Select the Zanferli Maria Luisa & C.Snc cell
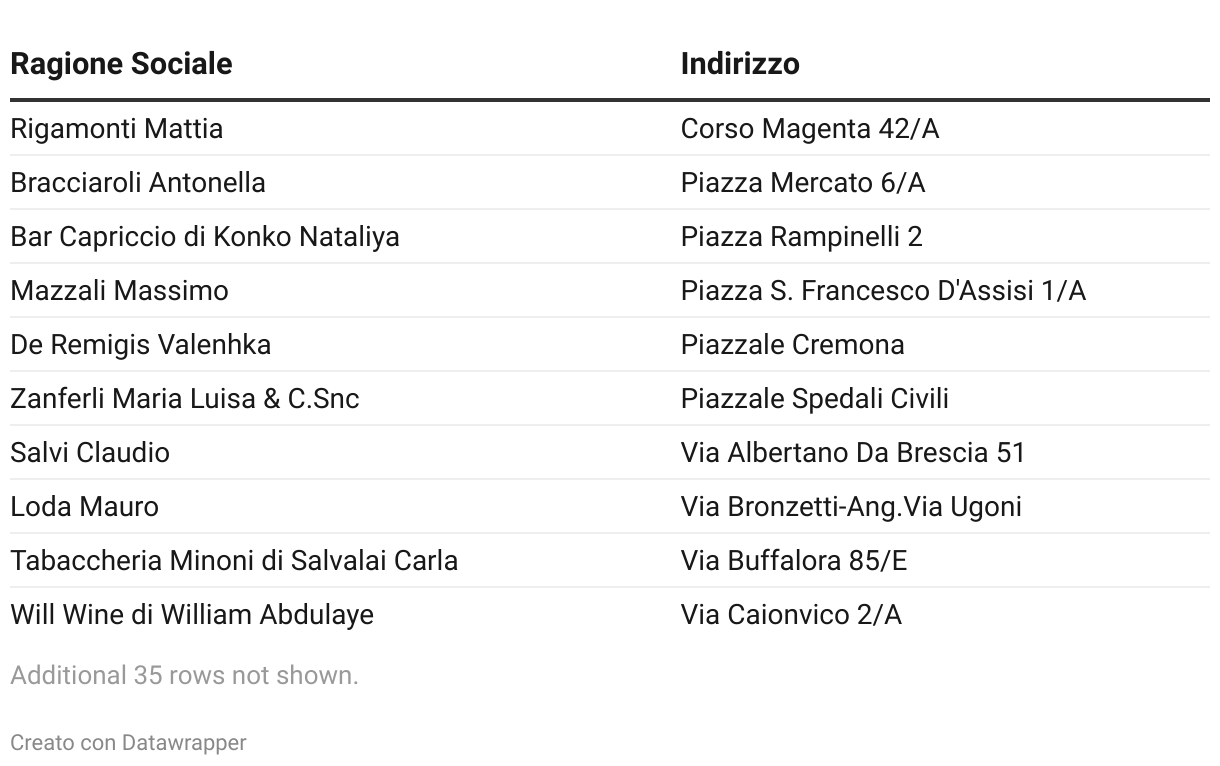This screenshot has height=766, width=1220. 185,399
